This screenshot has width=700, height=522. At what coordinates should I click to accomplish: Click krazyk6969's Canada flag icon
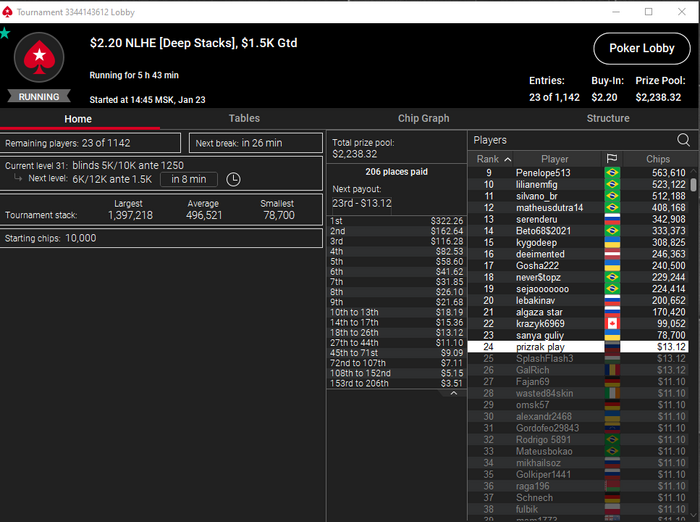(612, 323)
